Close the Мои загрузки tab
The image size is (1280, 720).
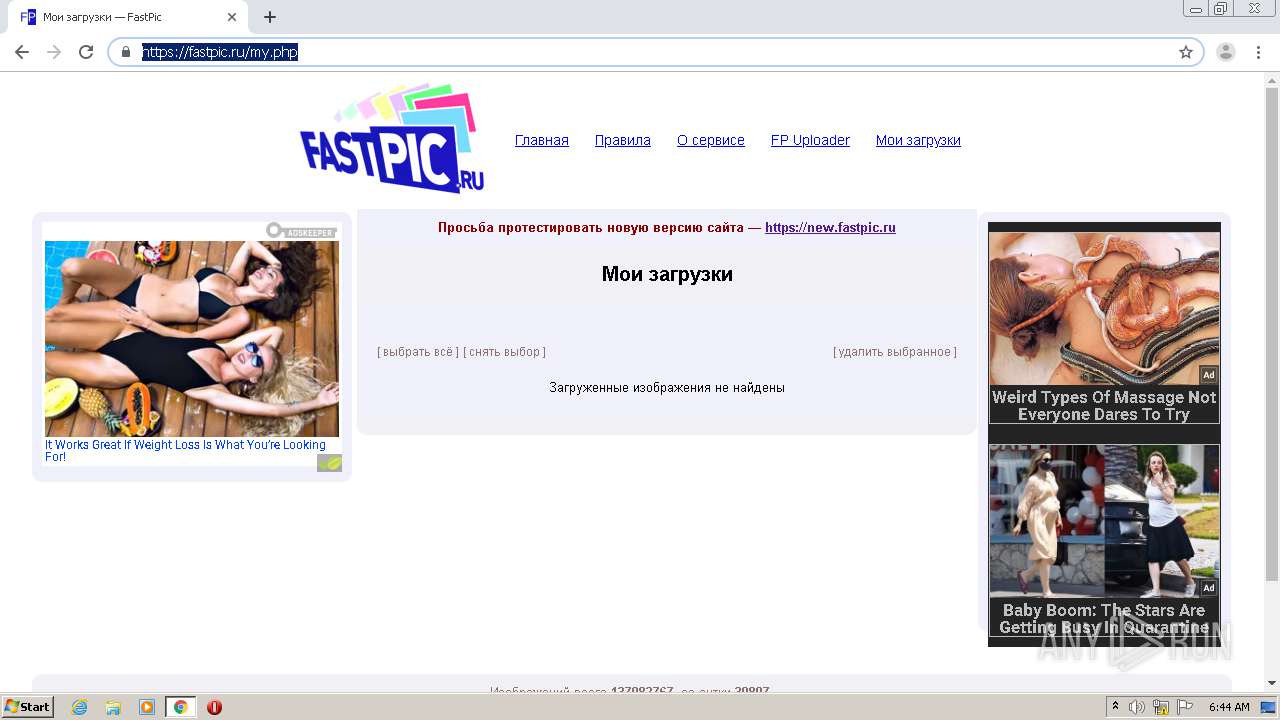pos(232,17)
